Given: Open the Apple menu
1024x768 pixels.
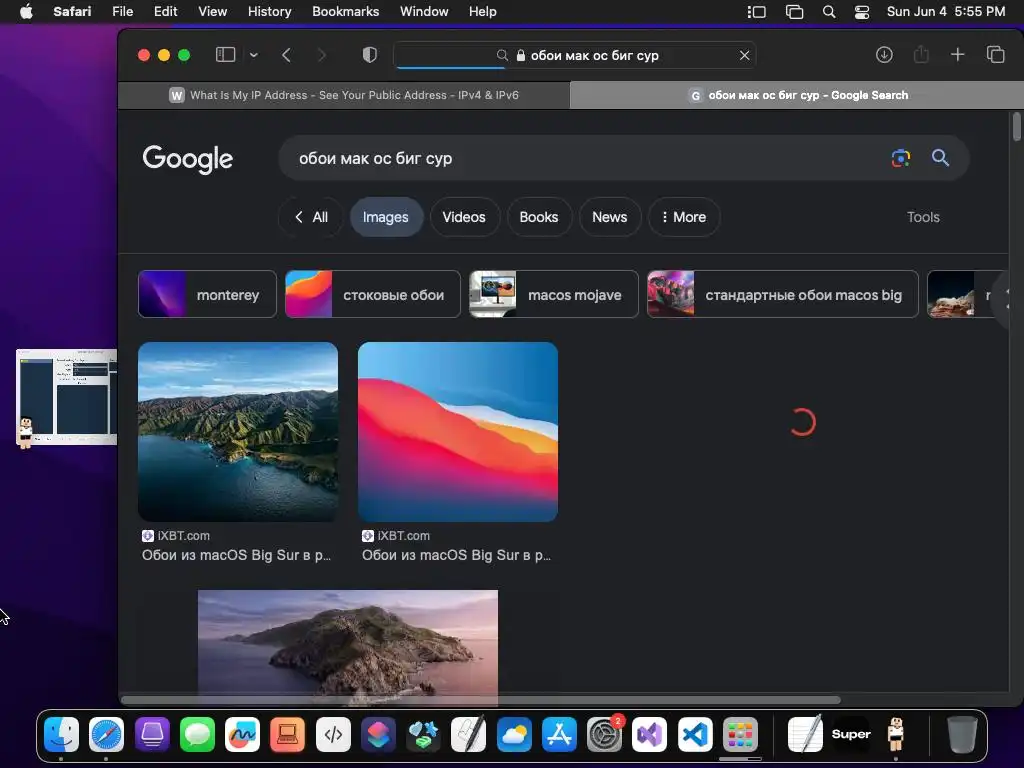Looking at the screenshot, I should 26,12.
